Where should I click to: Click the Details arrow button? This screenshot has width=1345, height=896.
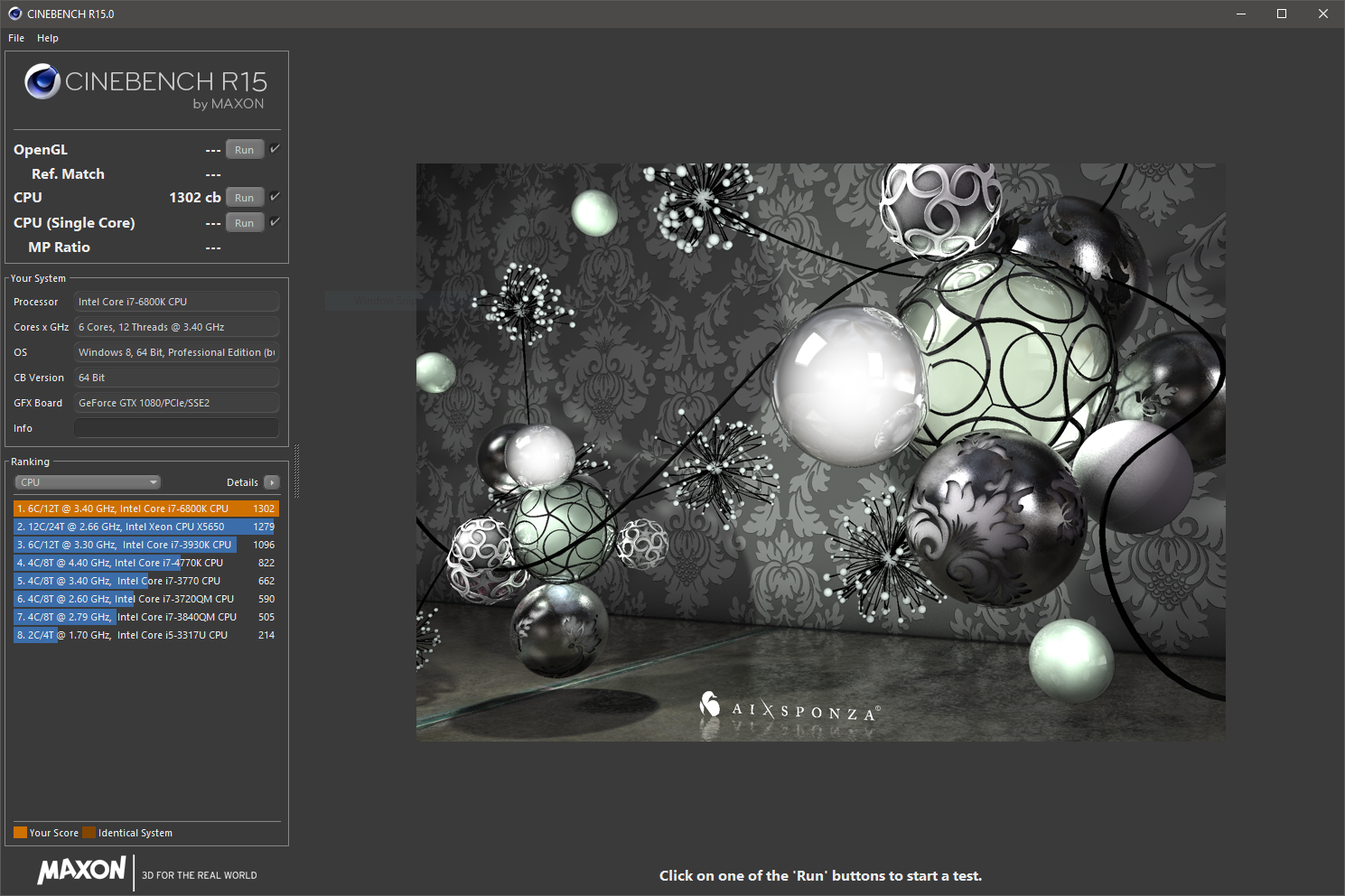click(272, 482)
